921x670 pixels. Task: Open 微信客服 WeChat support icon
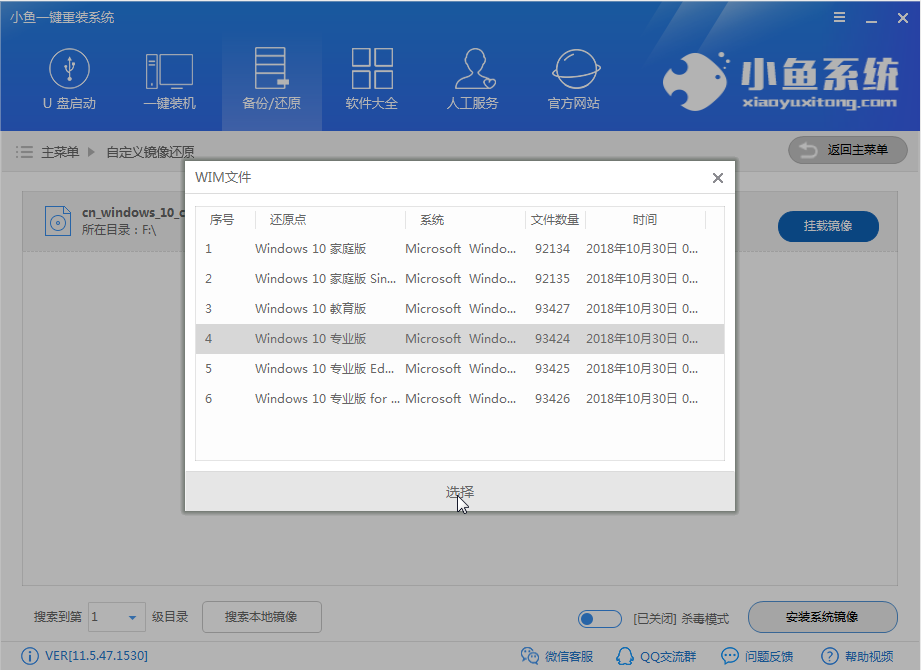[530, 656]
